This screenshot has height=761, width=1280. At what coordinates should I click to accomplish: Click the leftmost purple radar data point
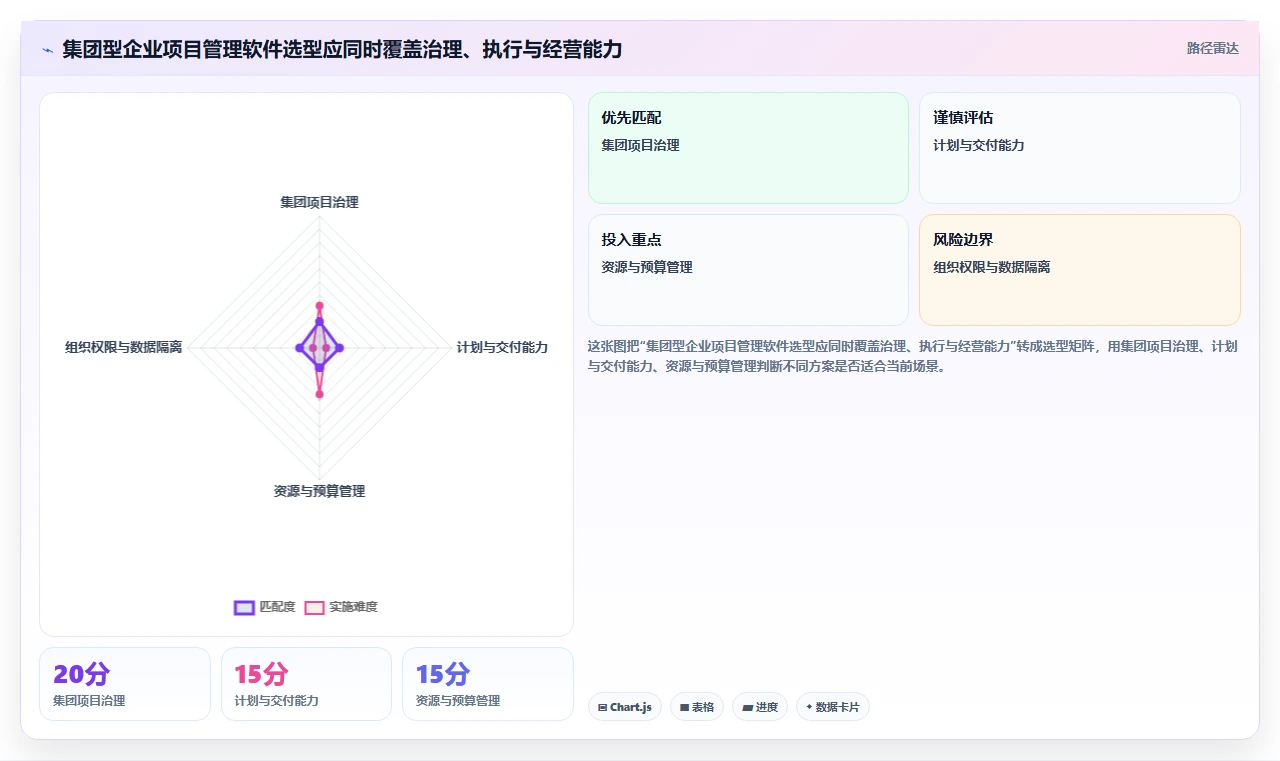point(299,347)
